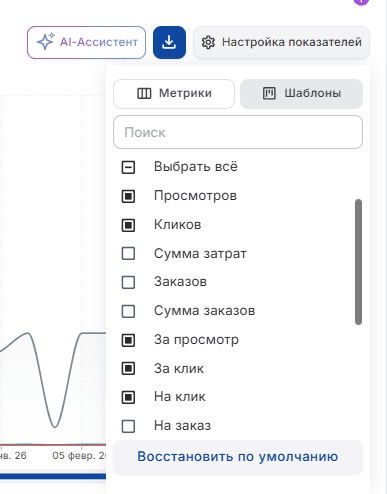Switch to the Метрики tab
Viewport: 387px width, 494px height.
pos(174,94)
